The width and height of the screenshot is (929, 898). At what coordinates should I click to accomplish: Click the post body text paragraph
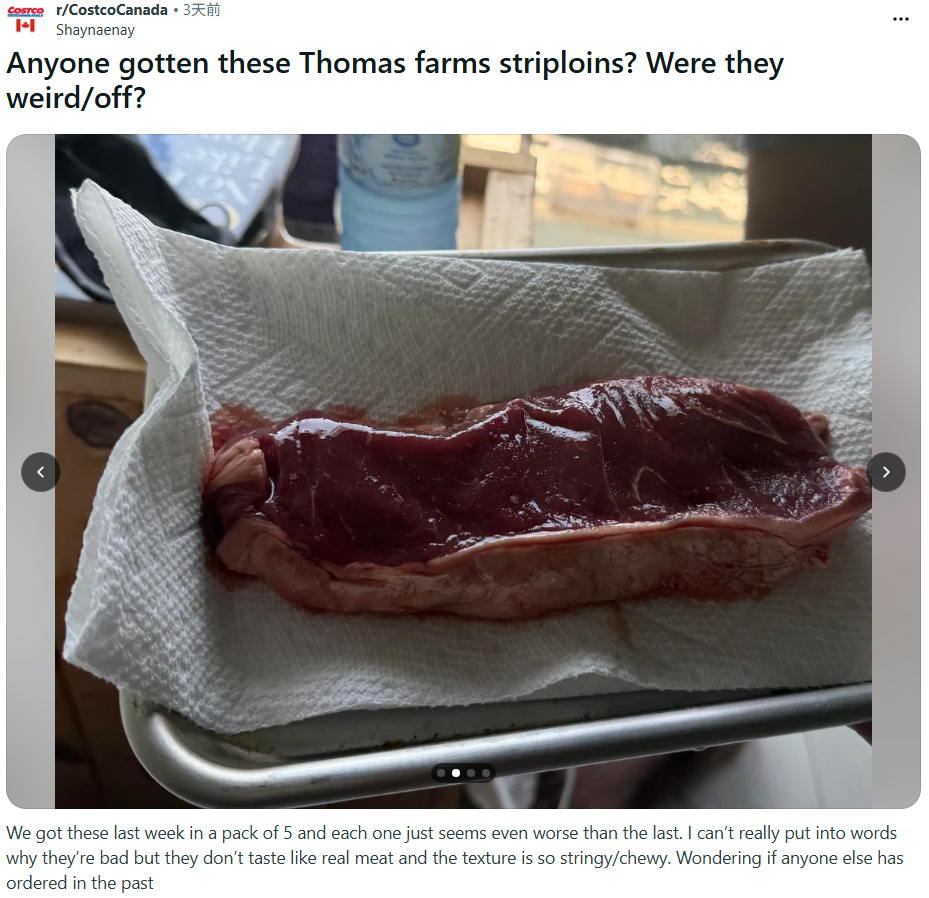[x=454, y=858]
